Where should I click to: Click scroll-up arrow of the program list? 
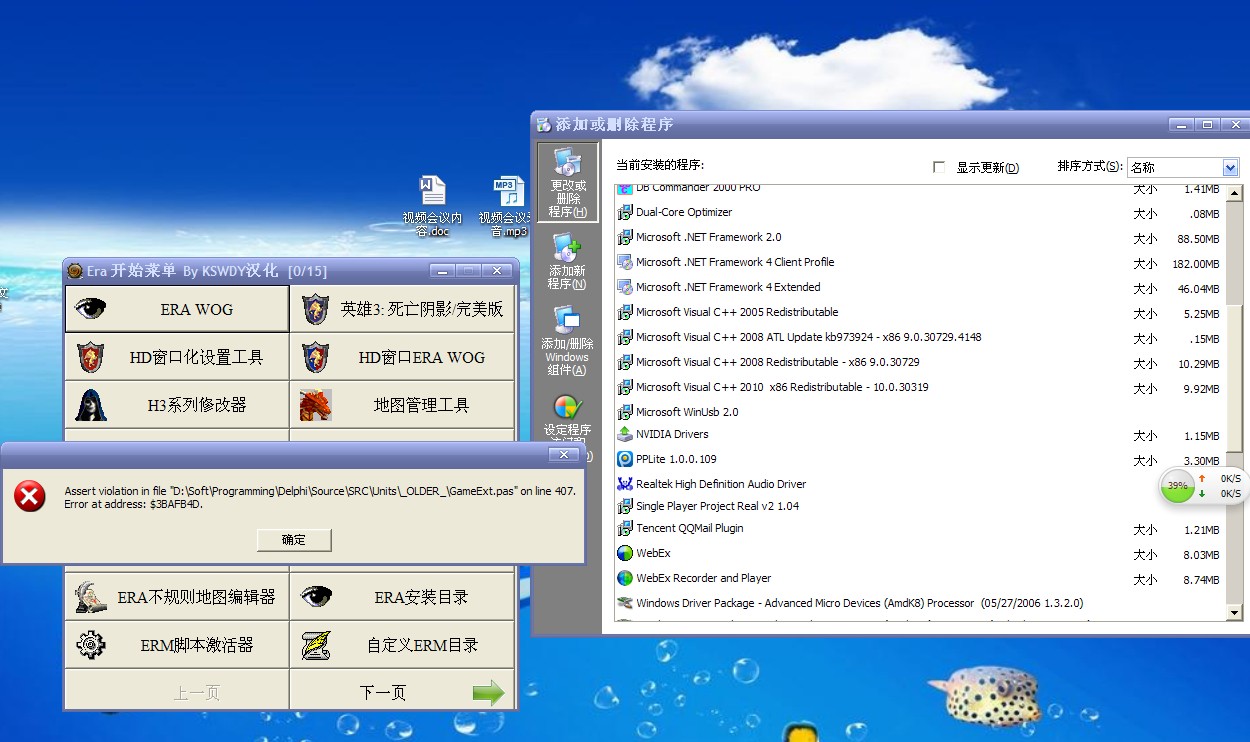click(x=1233, y=193)
